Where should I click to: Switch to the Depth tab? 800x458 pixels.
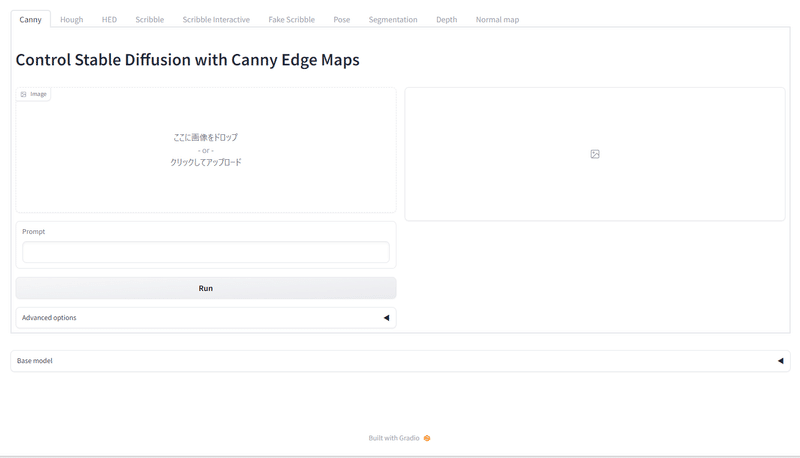point(446,19)
